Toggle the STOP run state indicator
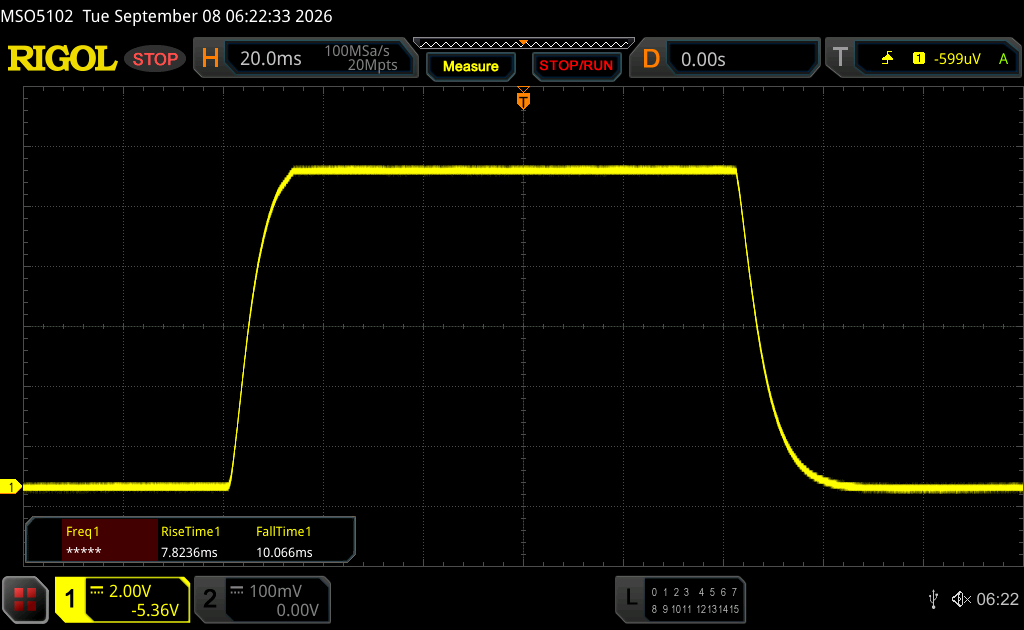The image size is (1024, 630). pos(155,59)
